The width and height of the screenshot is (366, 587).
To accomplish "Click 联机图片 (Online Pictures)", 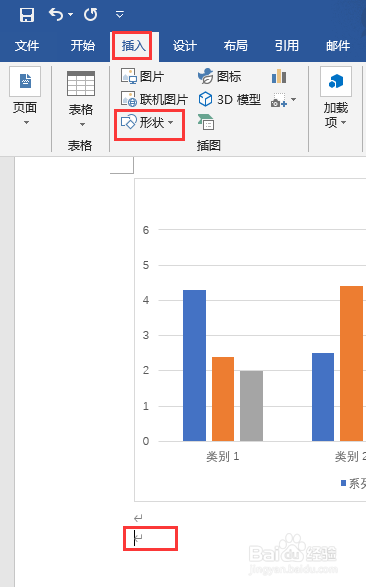I will click(154, 99).
